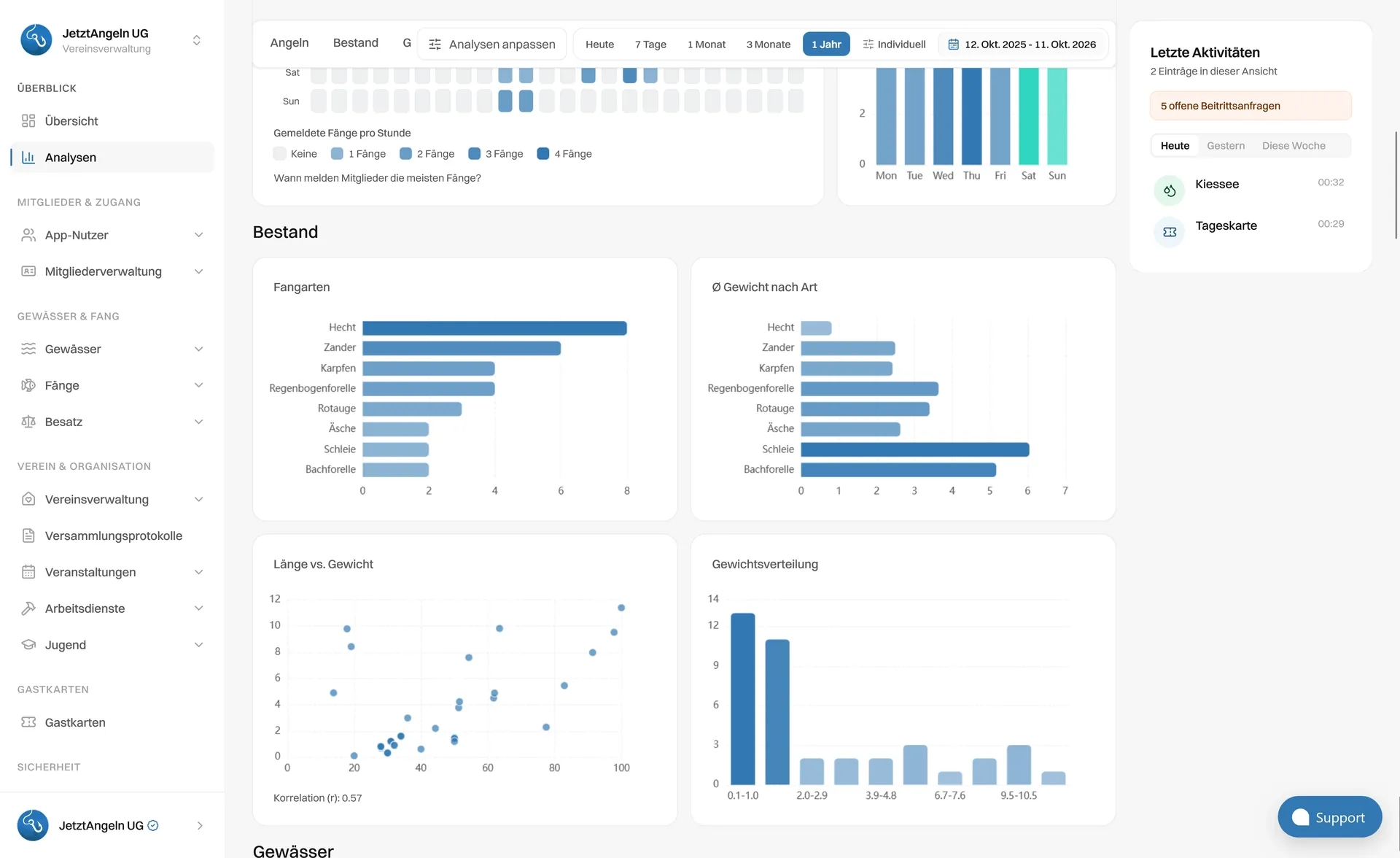Screen dimensions: 1400x858
Task: Expand the Gewässer submenu chevron
Action: coord(198,349)
